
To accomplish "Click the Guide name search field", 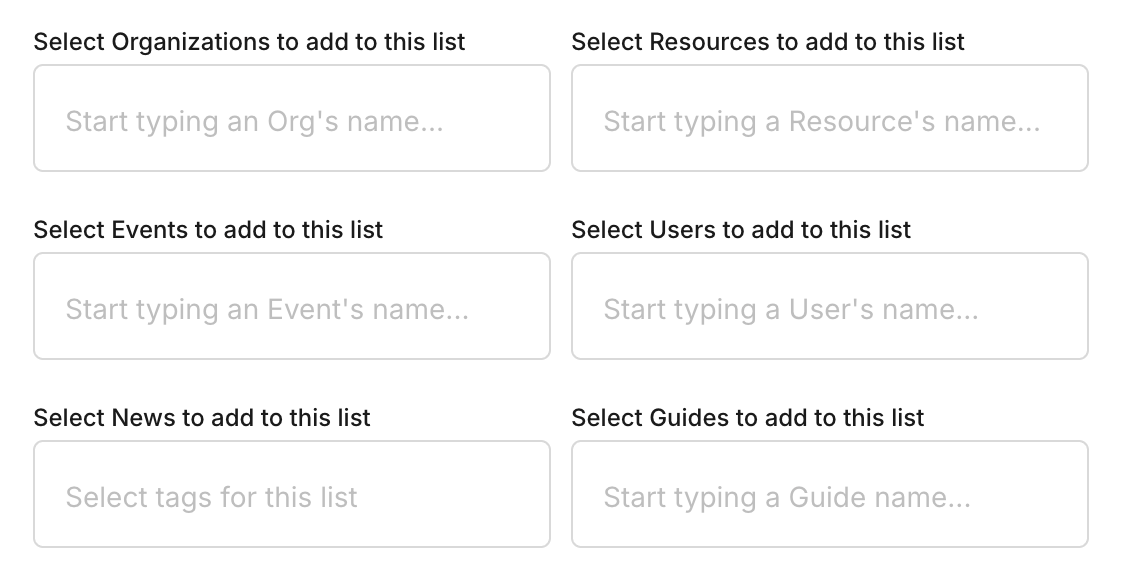I will click(x=830, y=494).
